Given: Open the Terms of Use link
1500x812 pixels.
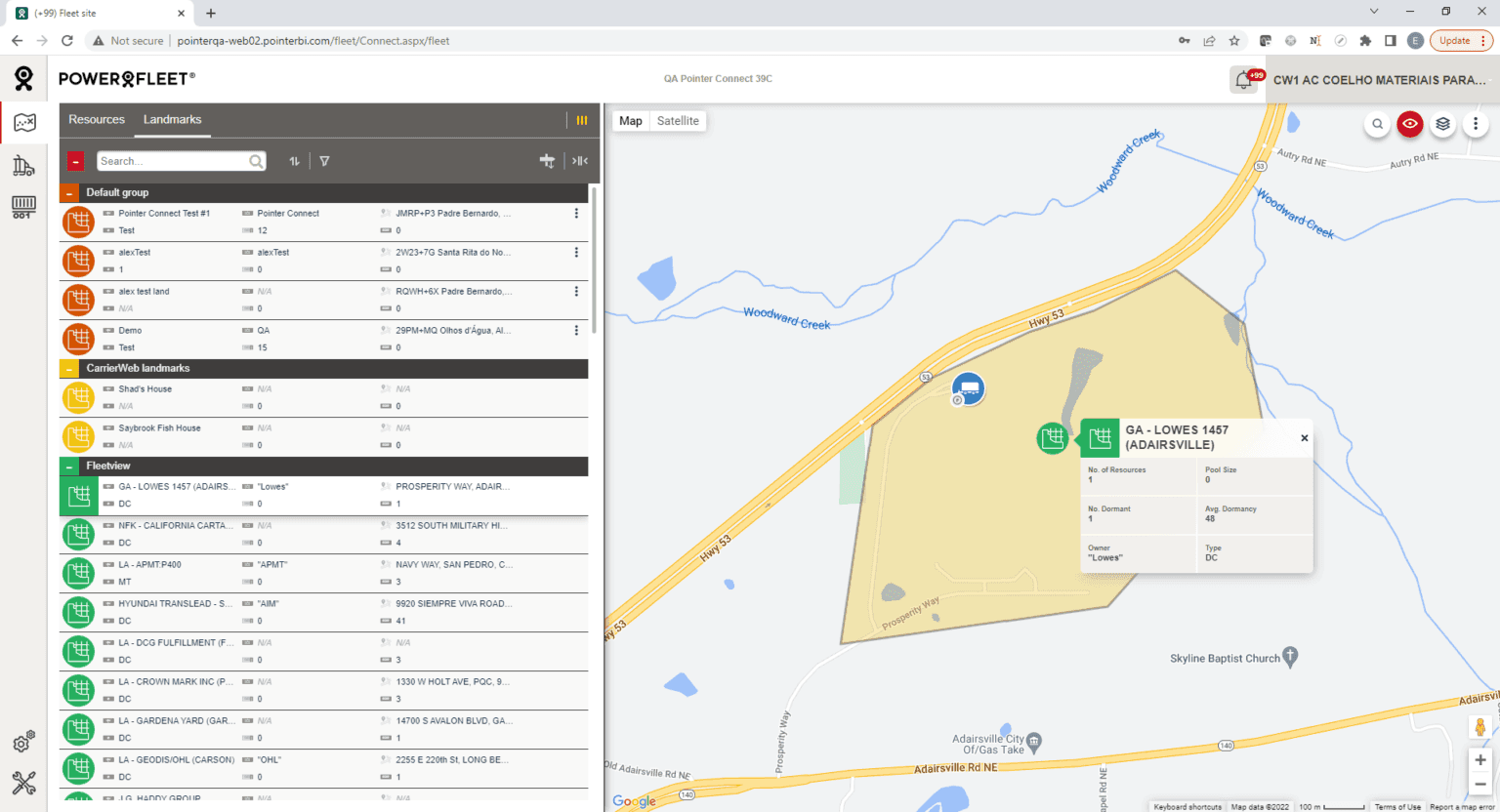Looking at the screenshot, I should pyautogui.click(x=1396, y=806).
